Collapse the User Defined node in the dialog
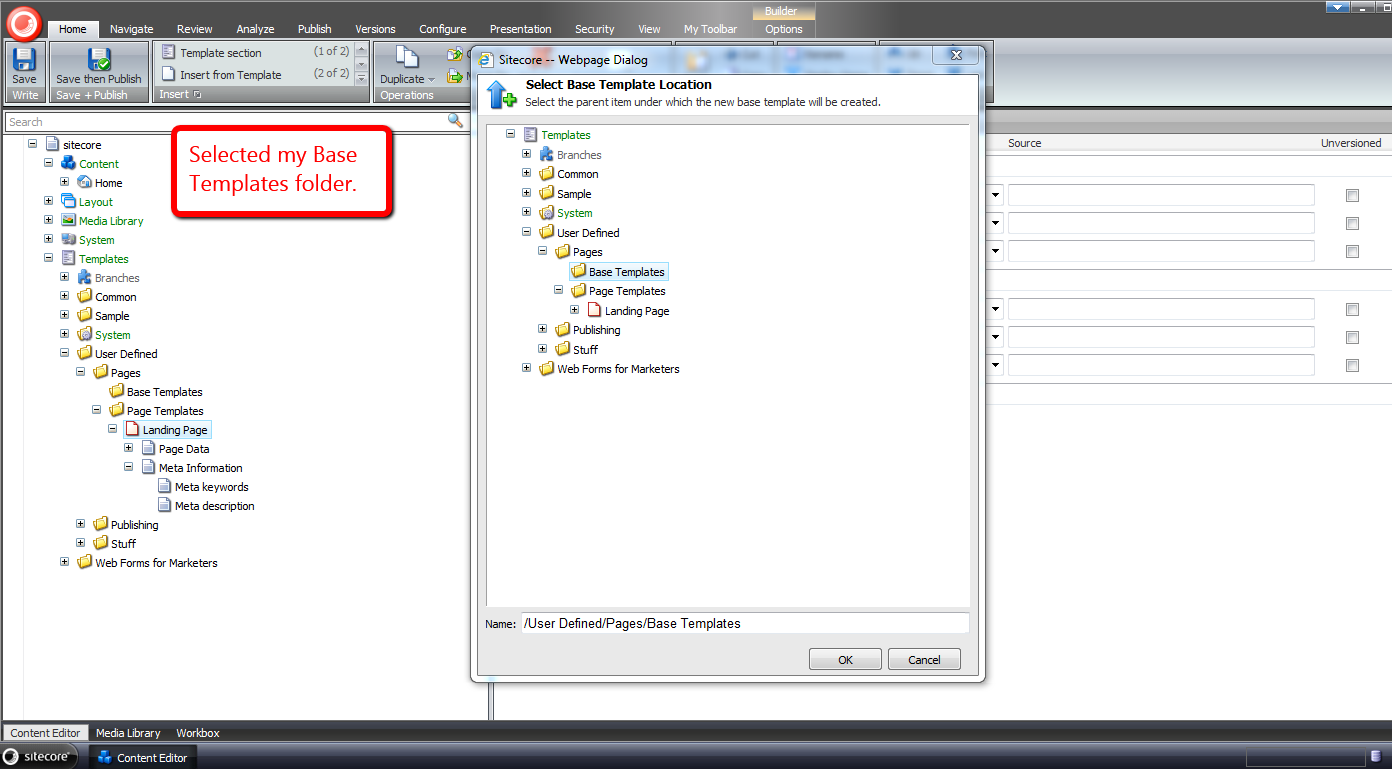The image size is (1392, 769). [x=527, y=232]
